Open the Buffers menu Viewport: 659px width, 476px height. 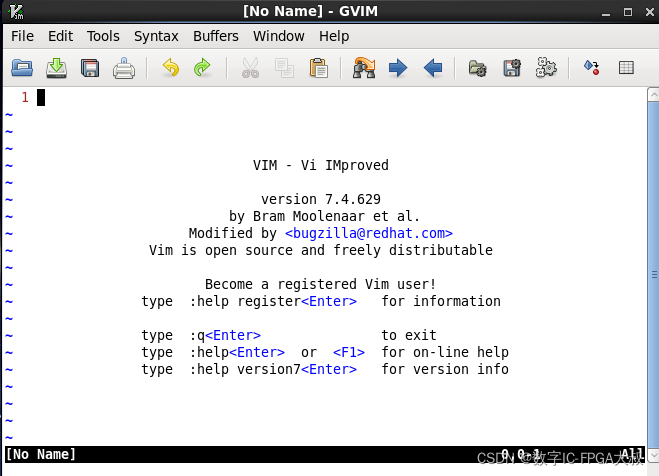216,36
